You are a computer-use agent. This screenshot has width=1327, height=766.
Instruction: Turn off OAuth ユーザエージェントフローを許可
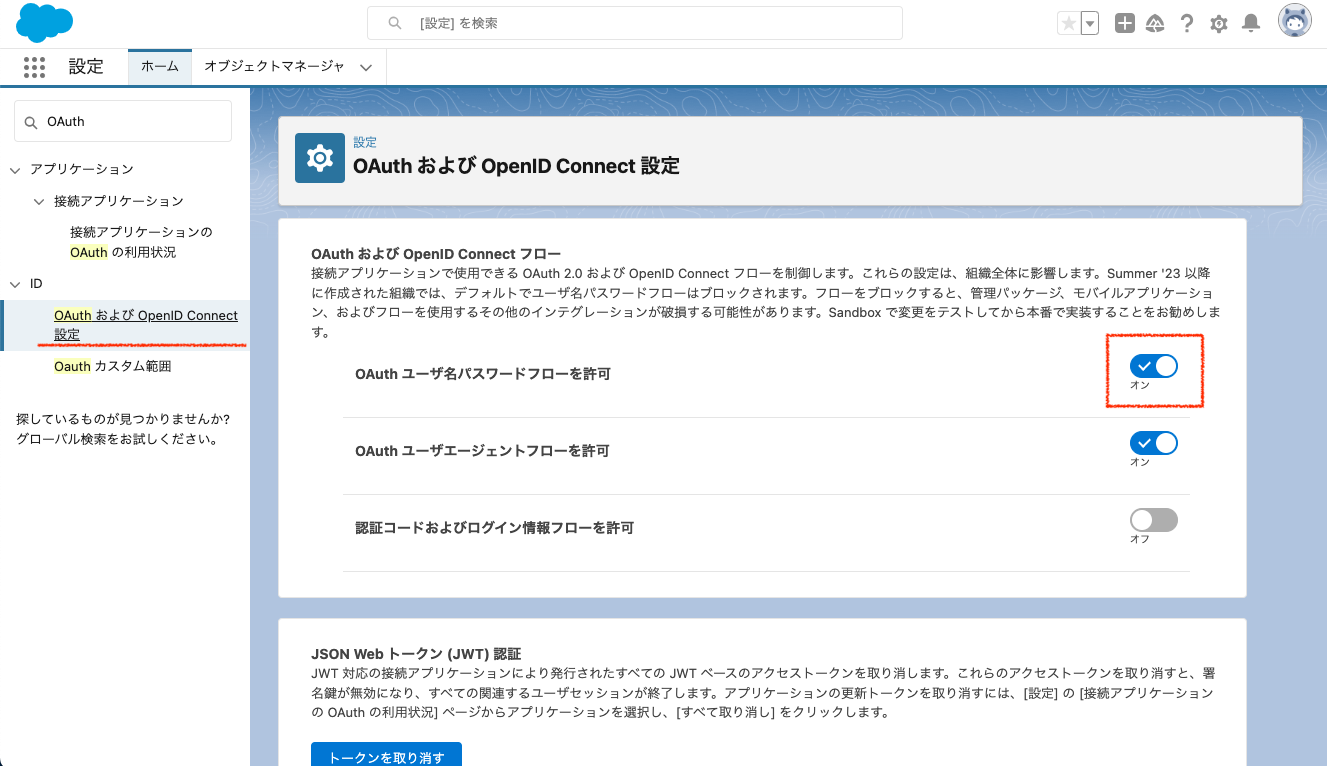click(1154, 443)
